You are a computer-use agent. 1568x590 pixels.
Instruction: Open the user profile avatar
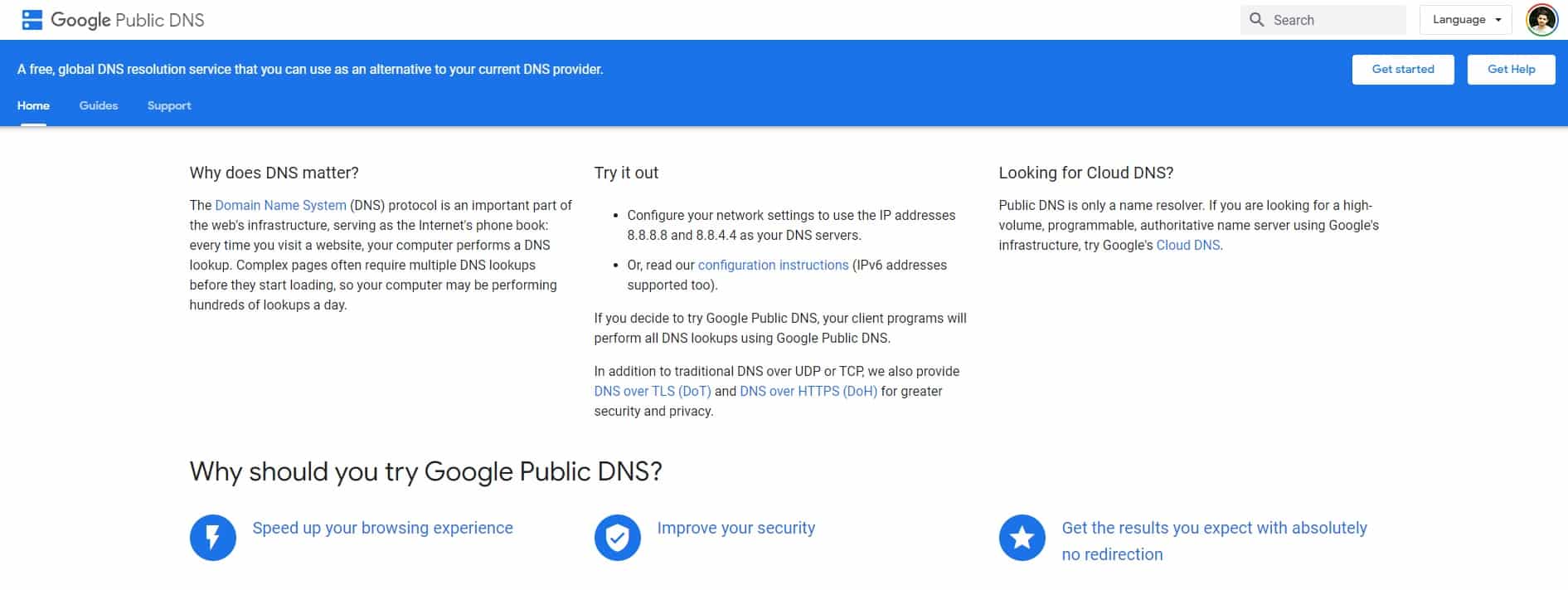click(x=1541, y=20)
